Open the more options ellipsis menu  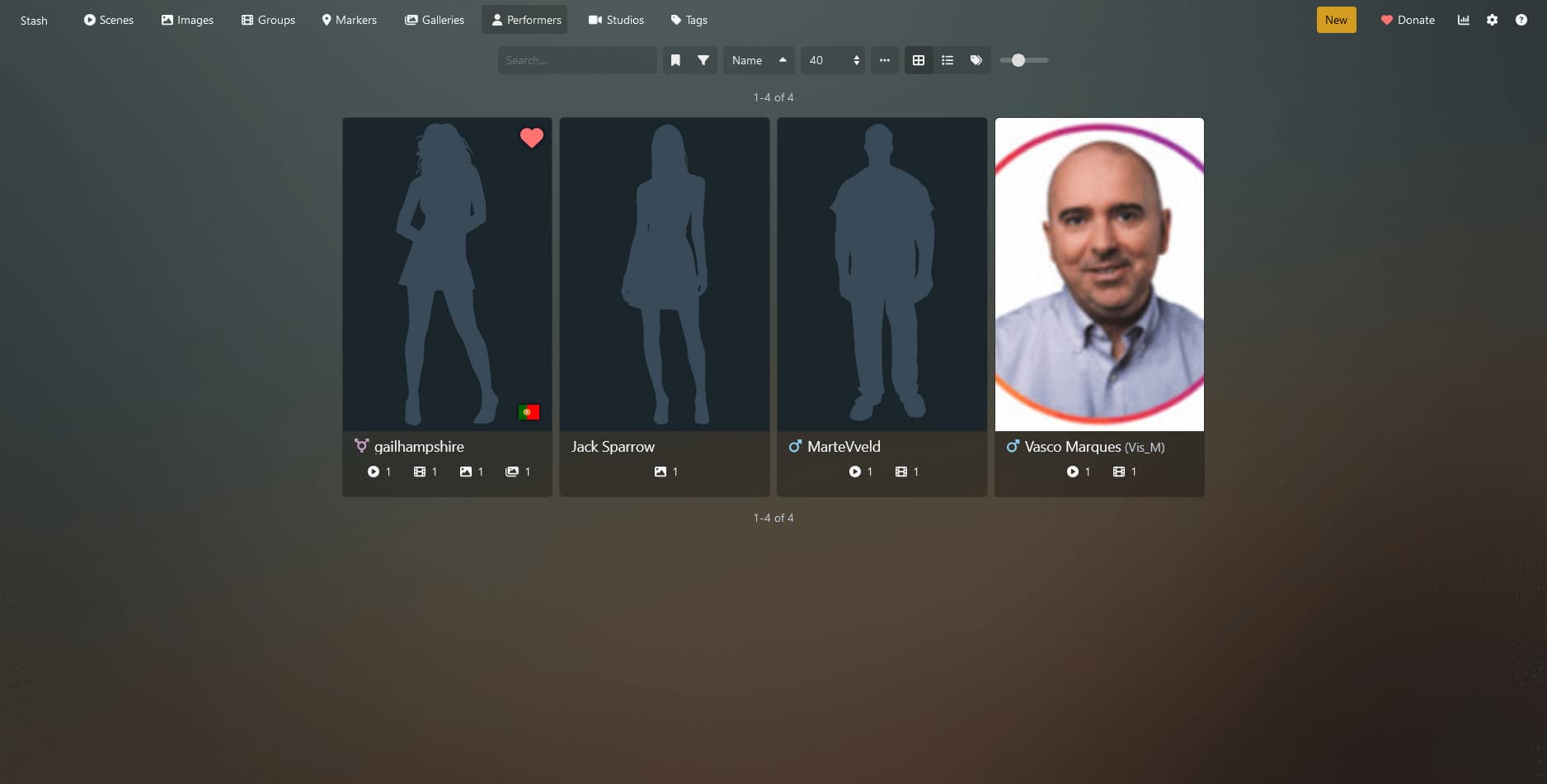884,60
